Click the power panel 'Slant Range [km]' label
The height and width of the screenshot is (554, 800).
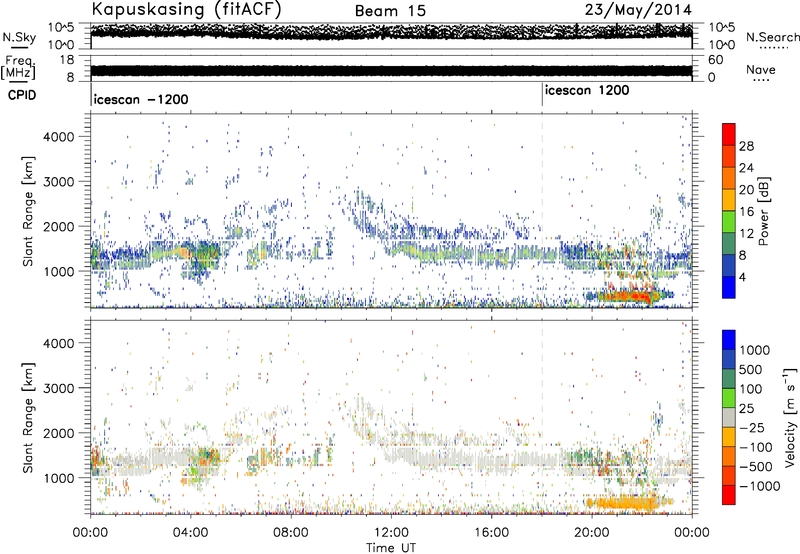coord(28,211)
